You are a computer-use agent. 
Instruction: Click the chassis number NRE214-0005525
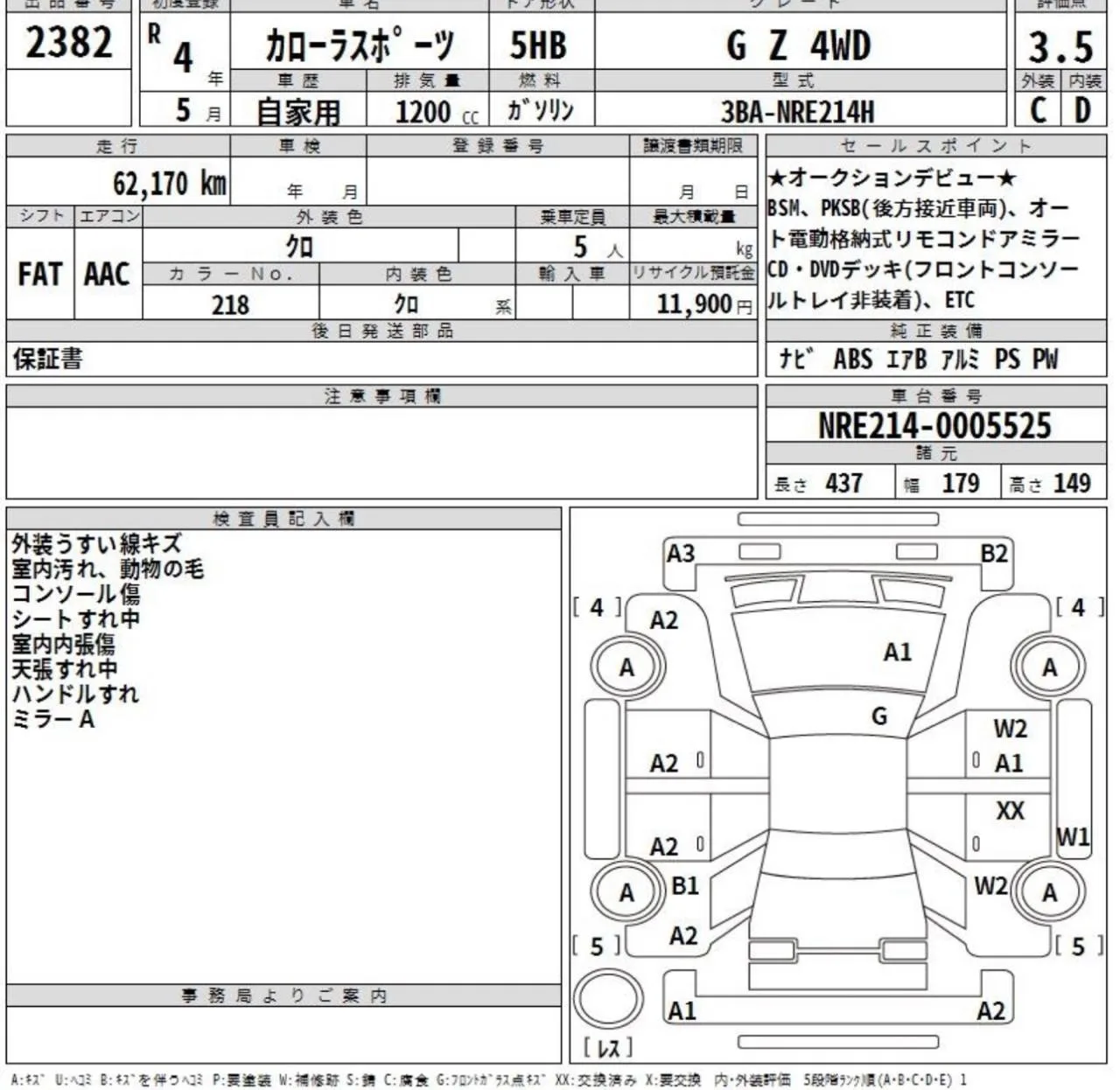[x=934, y=425]
